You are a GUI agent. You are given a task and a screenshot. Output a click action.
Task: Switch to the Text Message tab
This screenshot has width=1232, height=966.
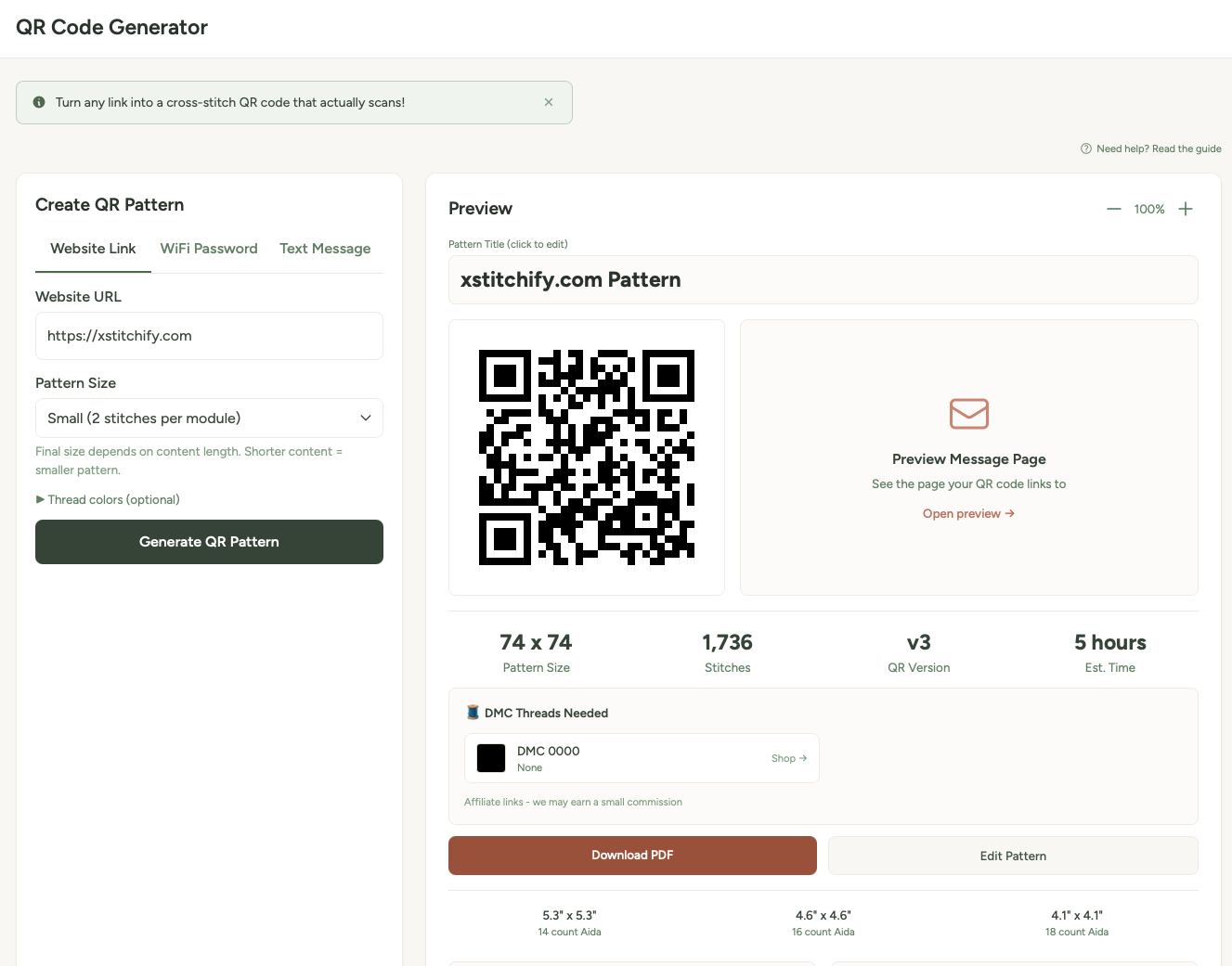pyautogui.click(x=325, y=248)
